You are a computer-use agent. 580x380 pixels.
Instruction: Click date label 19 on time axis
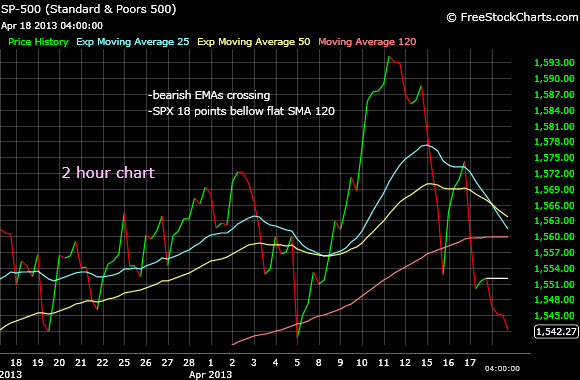pos(38,363)
